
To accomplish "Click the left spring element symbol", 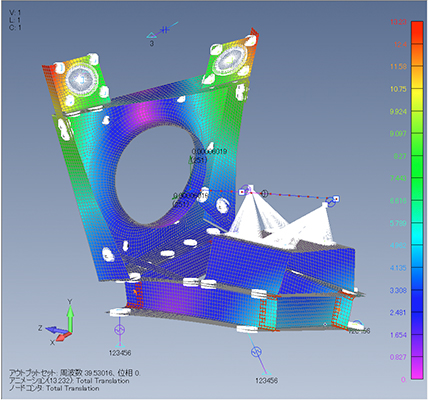I will point(120,329).
